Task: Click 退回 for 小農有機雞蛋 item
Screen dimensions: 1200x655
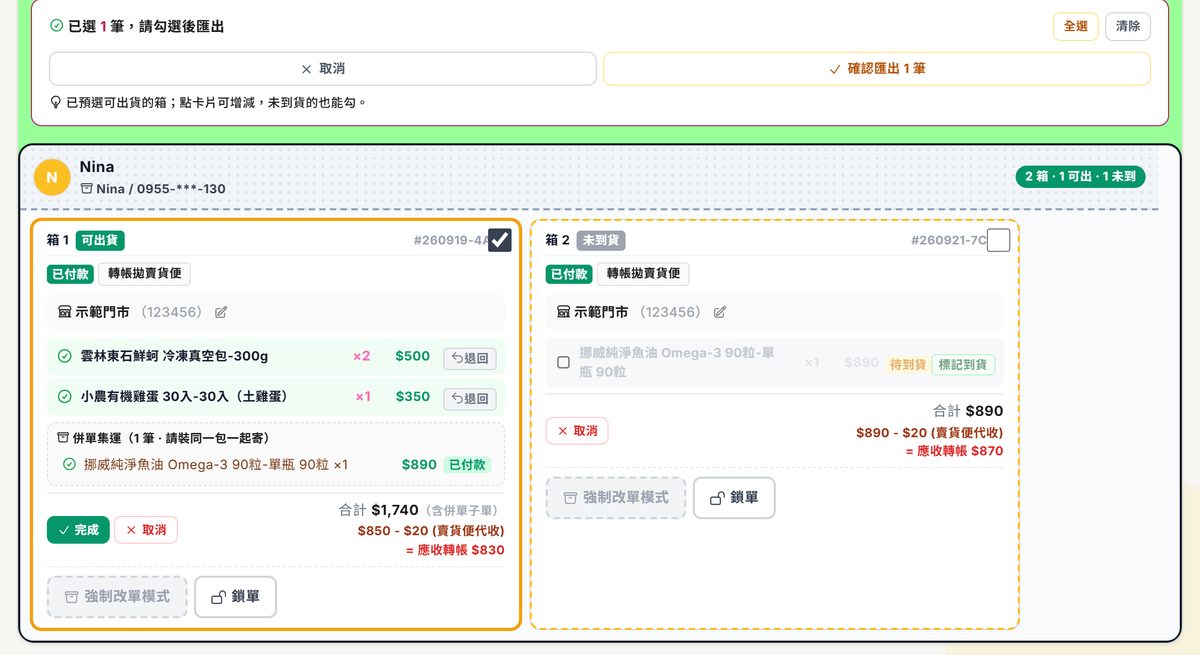Action: point(470,399)
